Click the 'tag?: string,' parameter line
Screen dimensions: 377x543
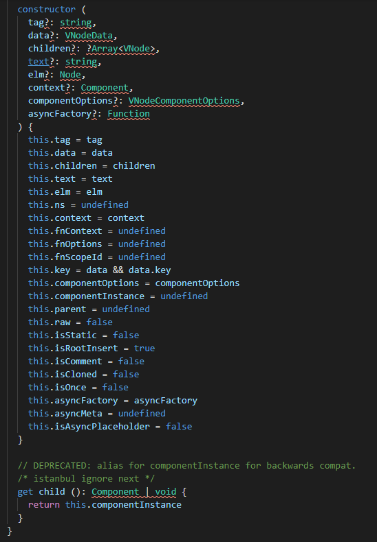[x=62, y=23]
